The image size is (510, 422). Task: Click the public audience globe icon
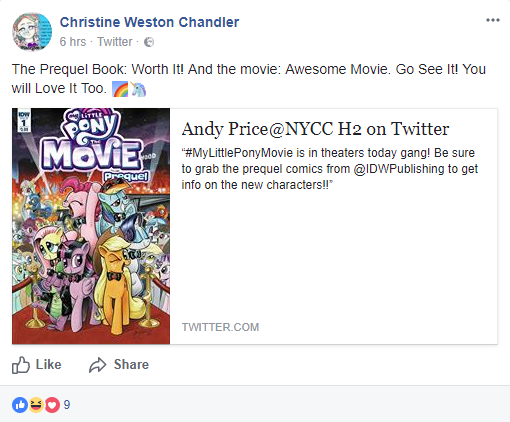click(149, 42)
